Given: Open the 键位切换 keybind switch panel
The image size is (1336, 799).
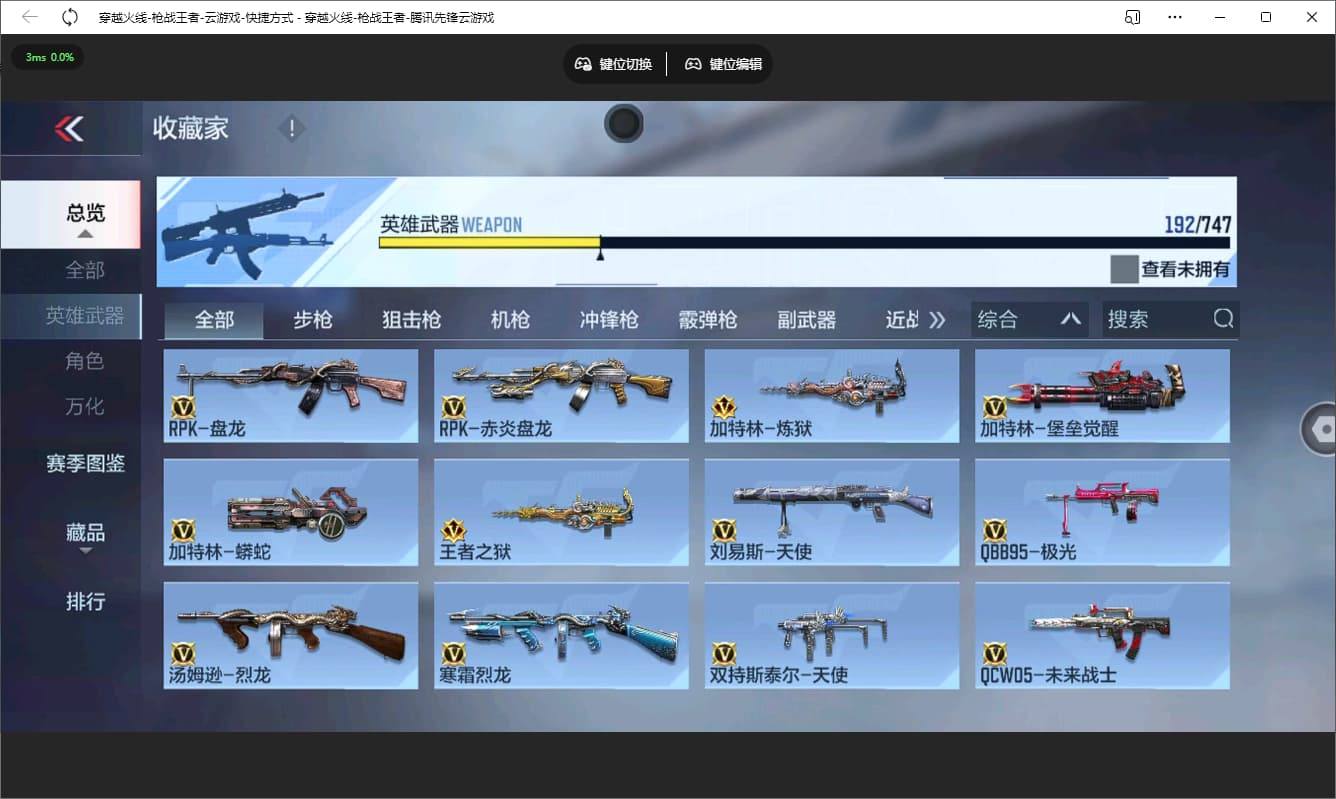Looking at the screenshot, I should pyautogui.click(x=613, y=63).
